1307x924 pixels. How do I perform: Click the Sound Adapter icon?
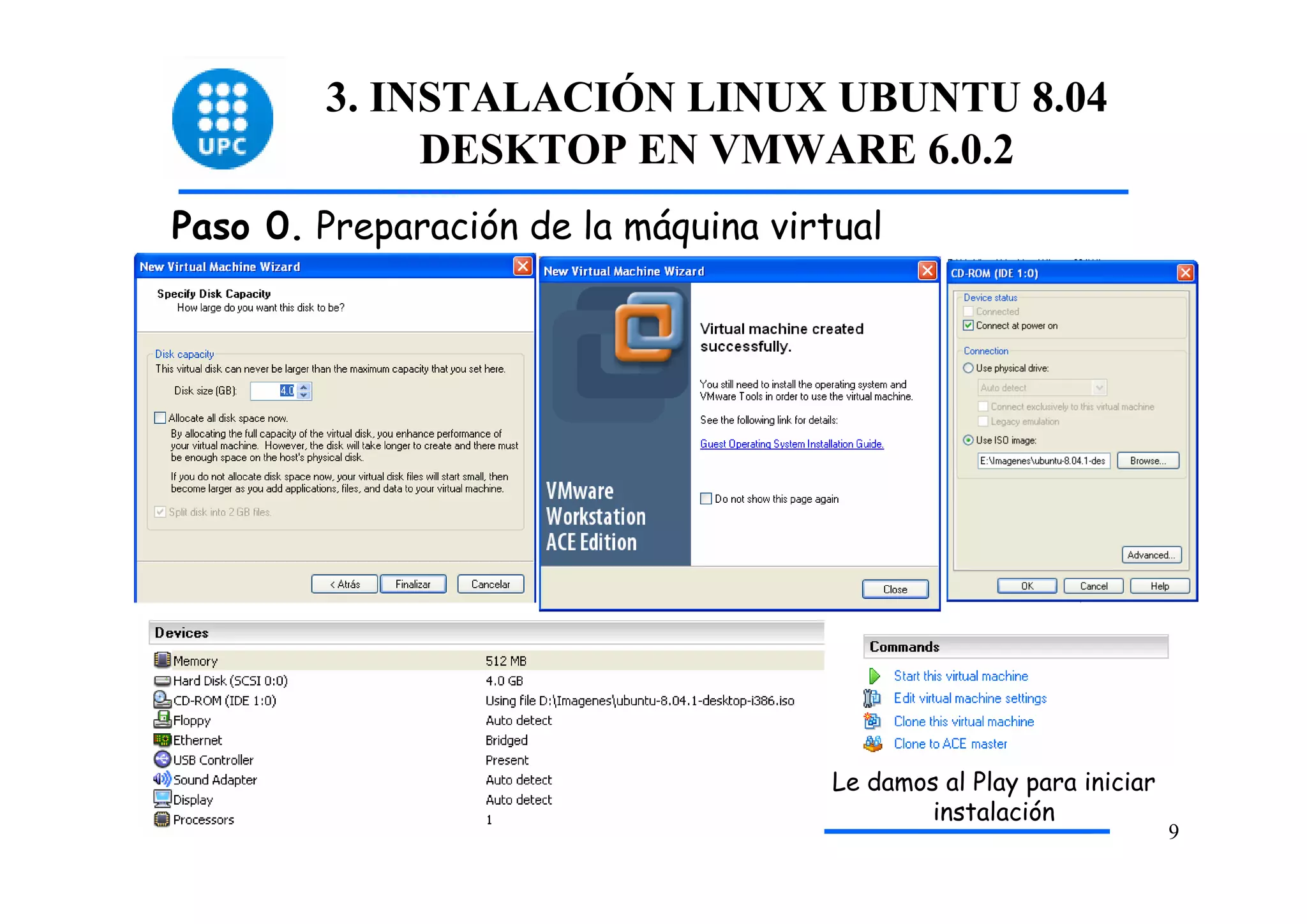[x=162, y=779]
